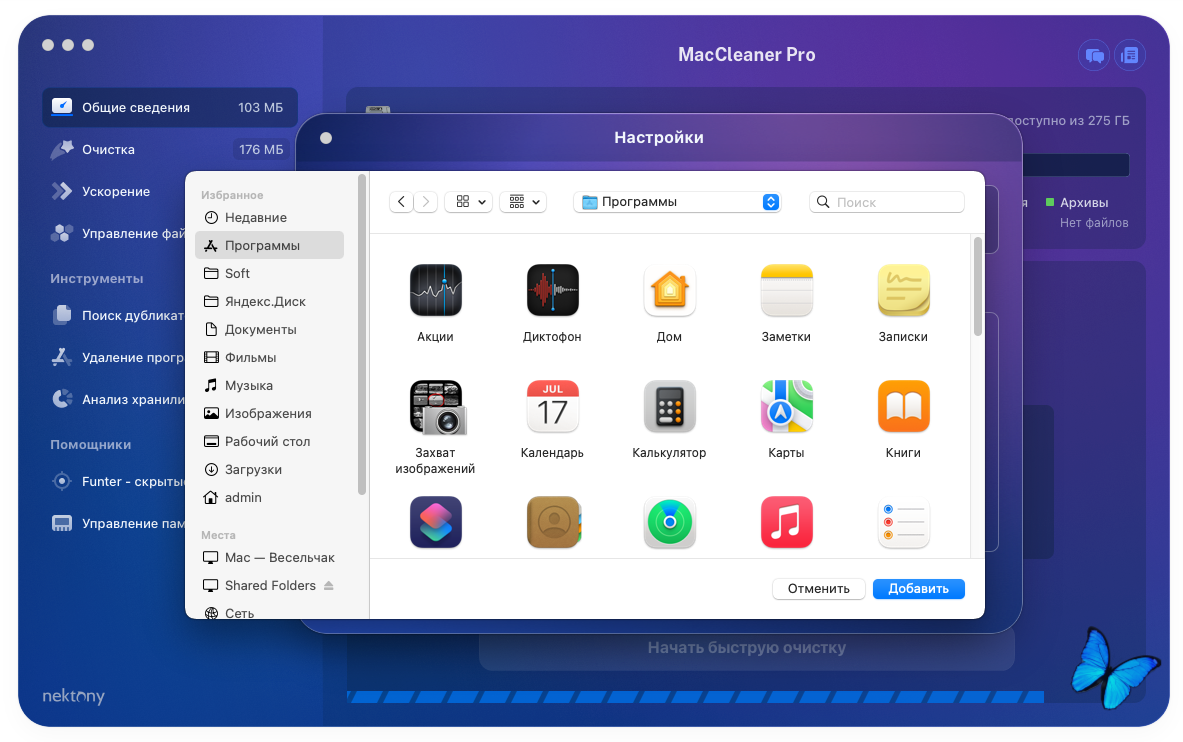Open Очистка section in MacCleaner sidebar
The image size is (1183, 742).
click(x=170, y=149)
